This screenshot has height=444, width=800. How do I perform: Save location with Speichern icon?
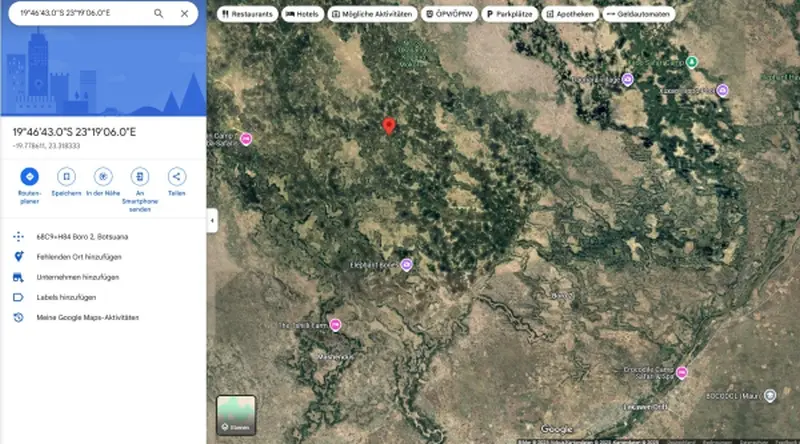tap(66, 177)
